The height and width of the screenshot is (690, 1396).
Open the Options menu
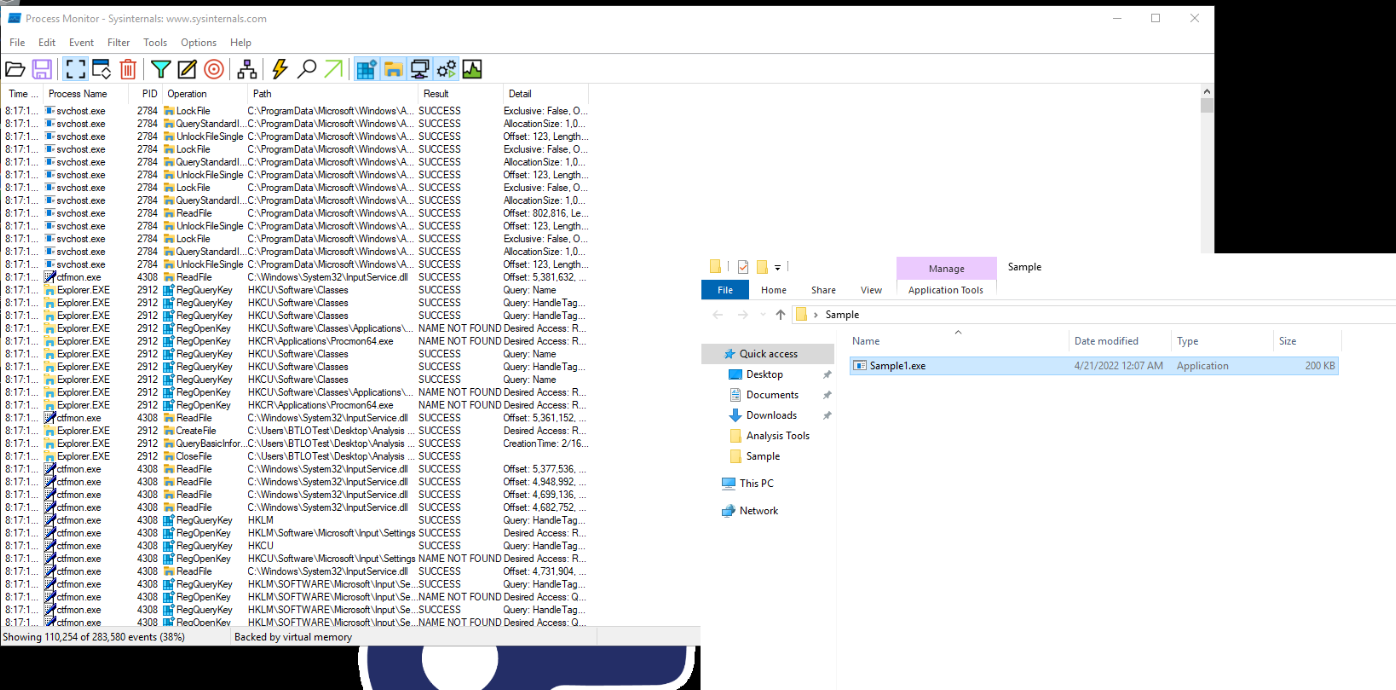point(198,43)
